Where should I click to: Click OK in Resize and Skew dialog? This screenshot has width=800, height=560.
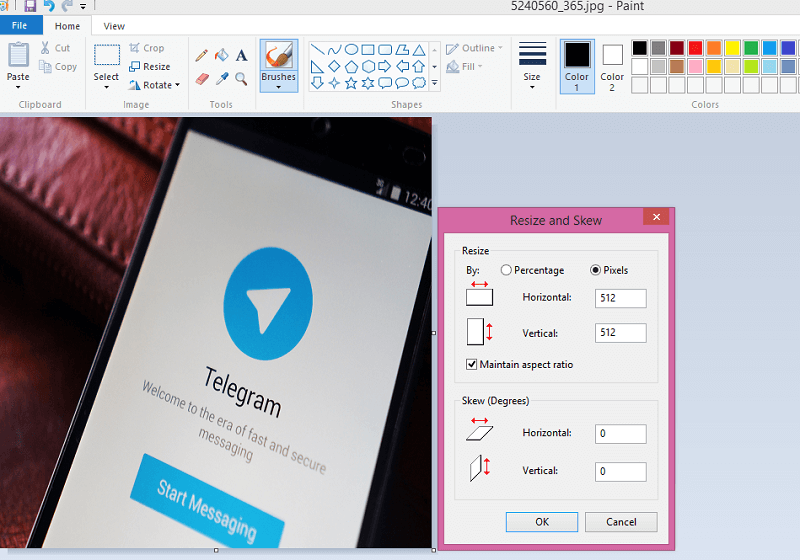pyautogui.click(x=542, y=522)
